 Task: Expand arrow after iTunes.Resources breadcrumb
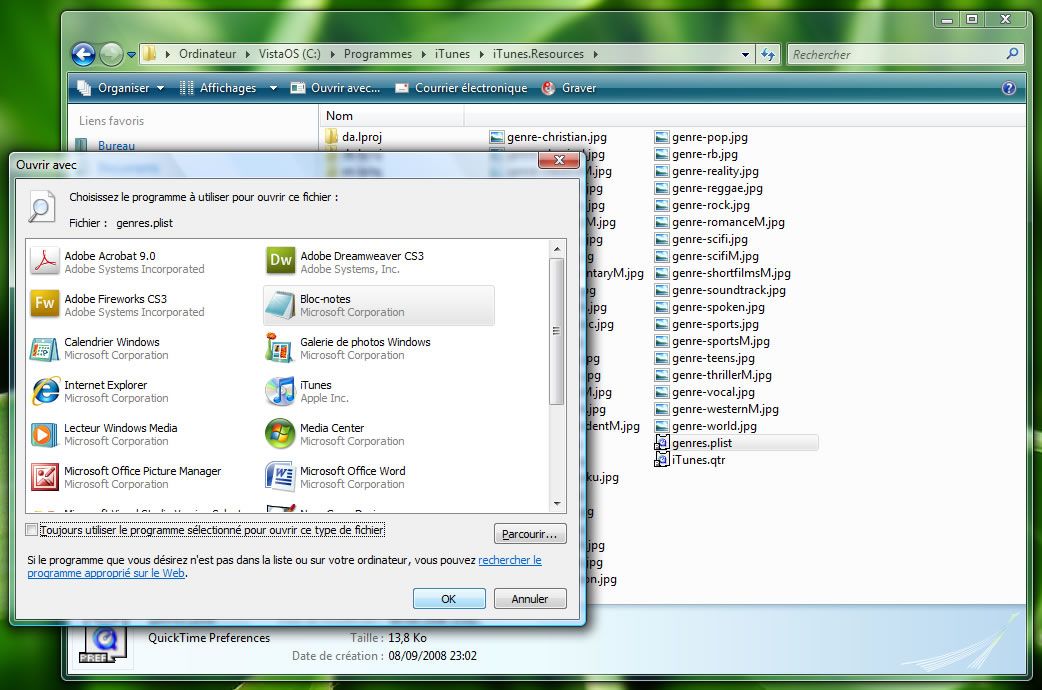(x=595, y=55)
